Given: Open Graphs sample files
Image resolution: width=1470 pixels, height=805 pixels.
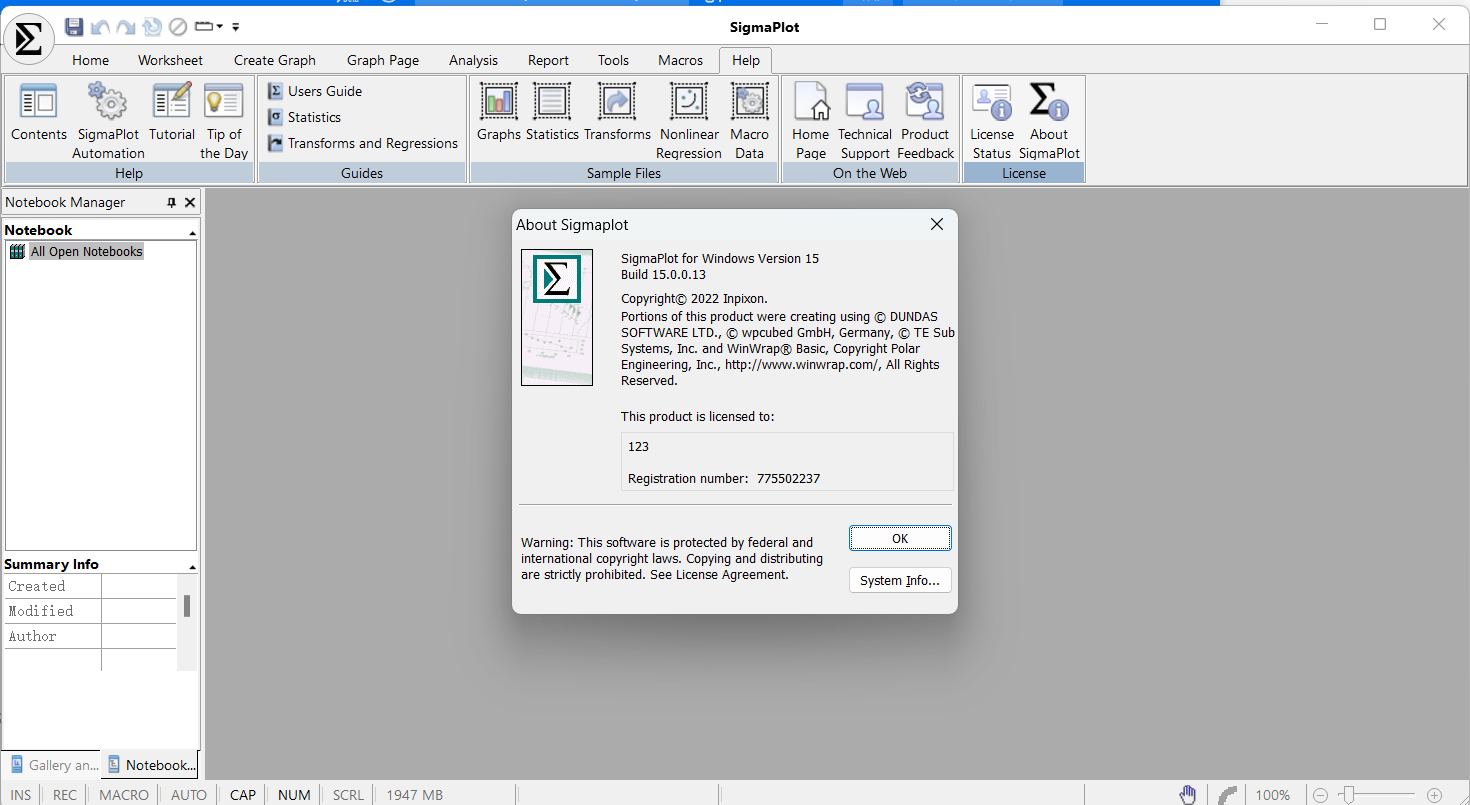Looking at the screenshot, I should [x=499, y=112].
